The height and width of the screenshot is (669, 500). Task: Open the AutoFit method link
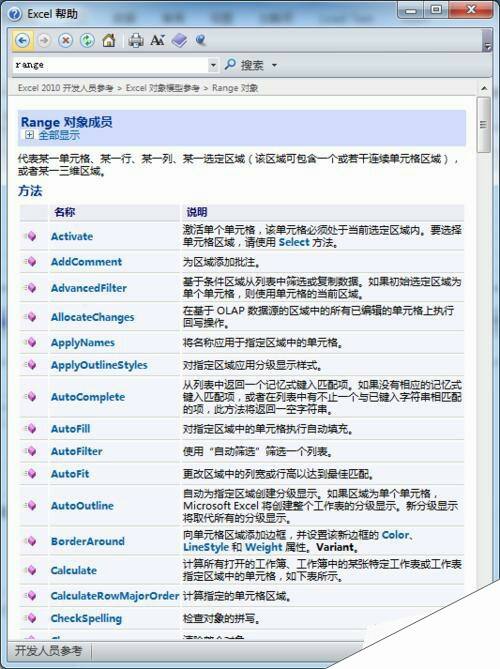pos(70,474)
